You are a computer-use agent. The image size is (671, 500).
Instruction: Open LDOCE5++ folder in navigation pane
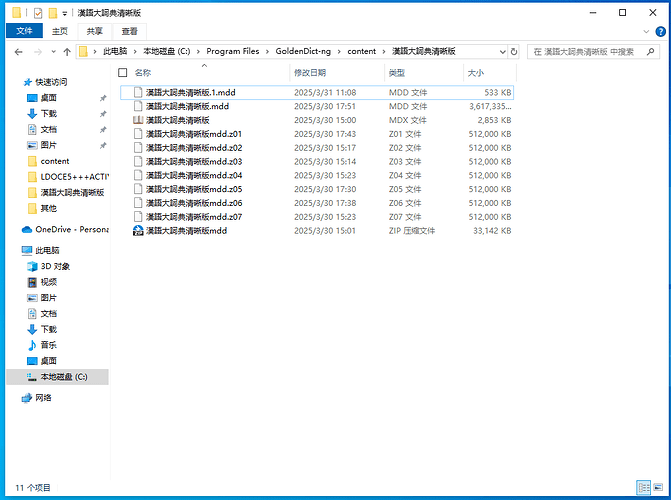(74, 177)
